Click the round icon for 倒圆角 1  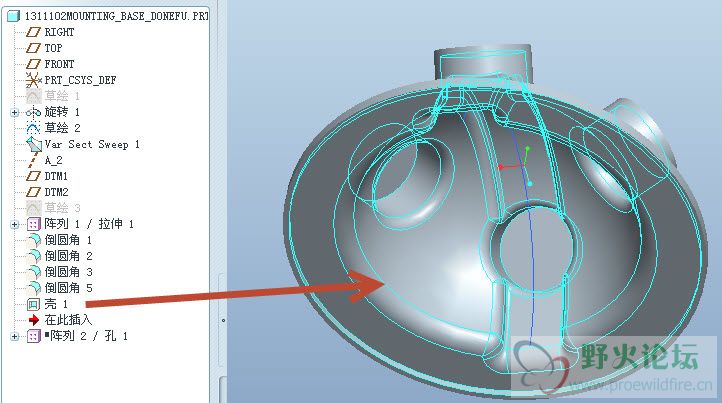(x=34, y=240)
